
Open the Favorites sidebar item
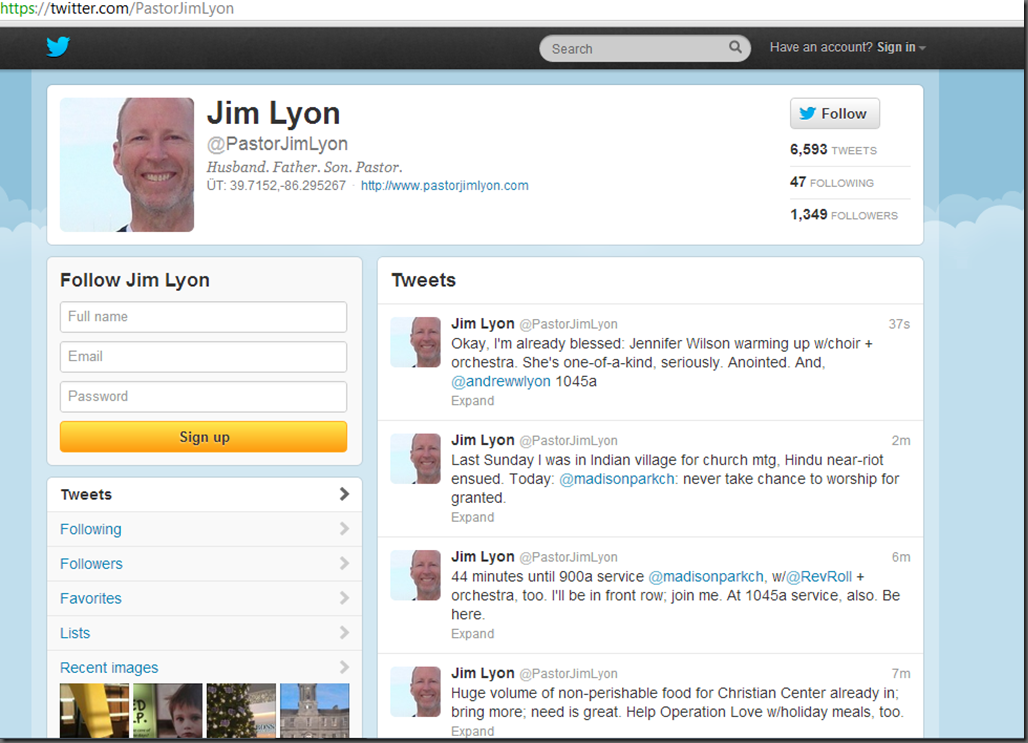click(205, 599)
